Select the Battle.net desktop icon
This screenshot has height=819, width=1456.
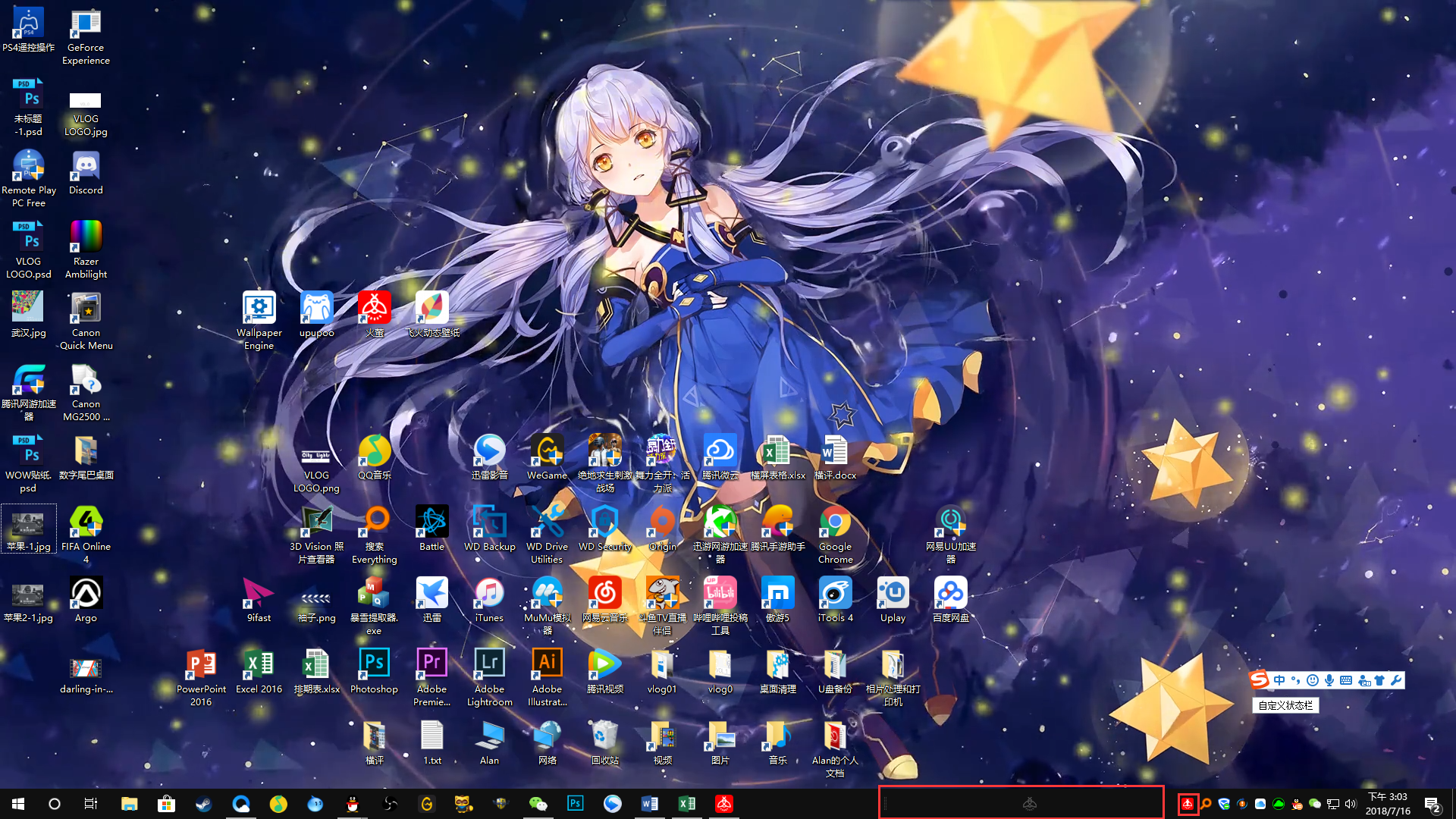(x=432, y=529)
